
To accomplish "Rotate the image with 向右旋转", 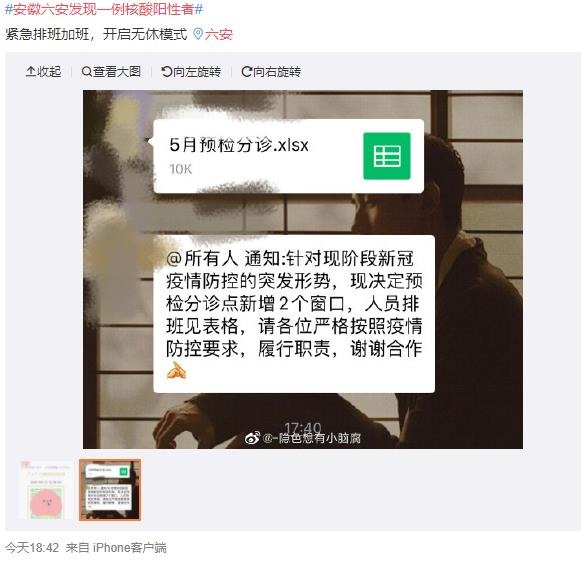I will (x=271, y=71).
